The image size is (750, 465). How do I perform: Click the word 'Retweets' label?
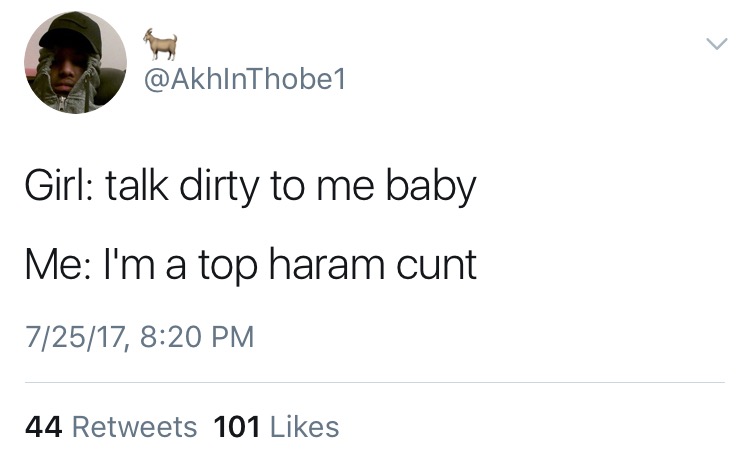(134, 427)
